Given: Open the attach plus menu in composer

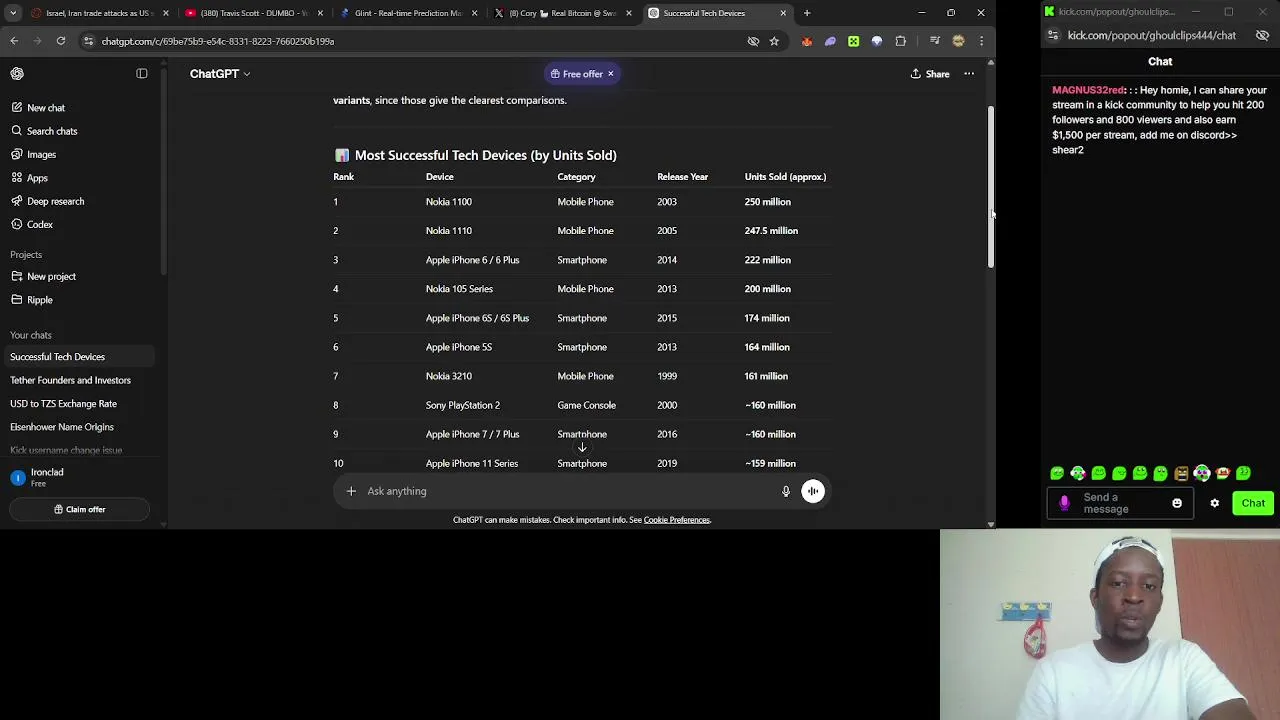Looking at the screenshot, I should tap(351, 491).
